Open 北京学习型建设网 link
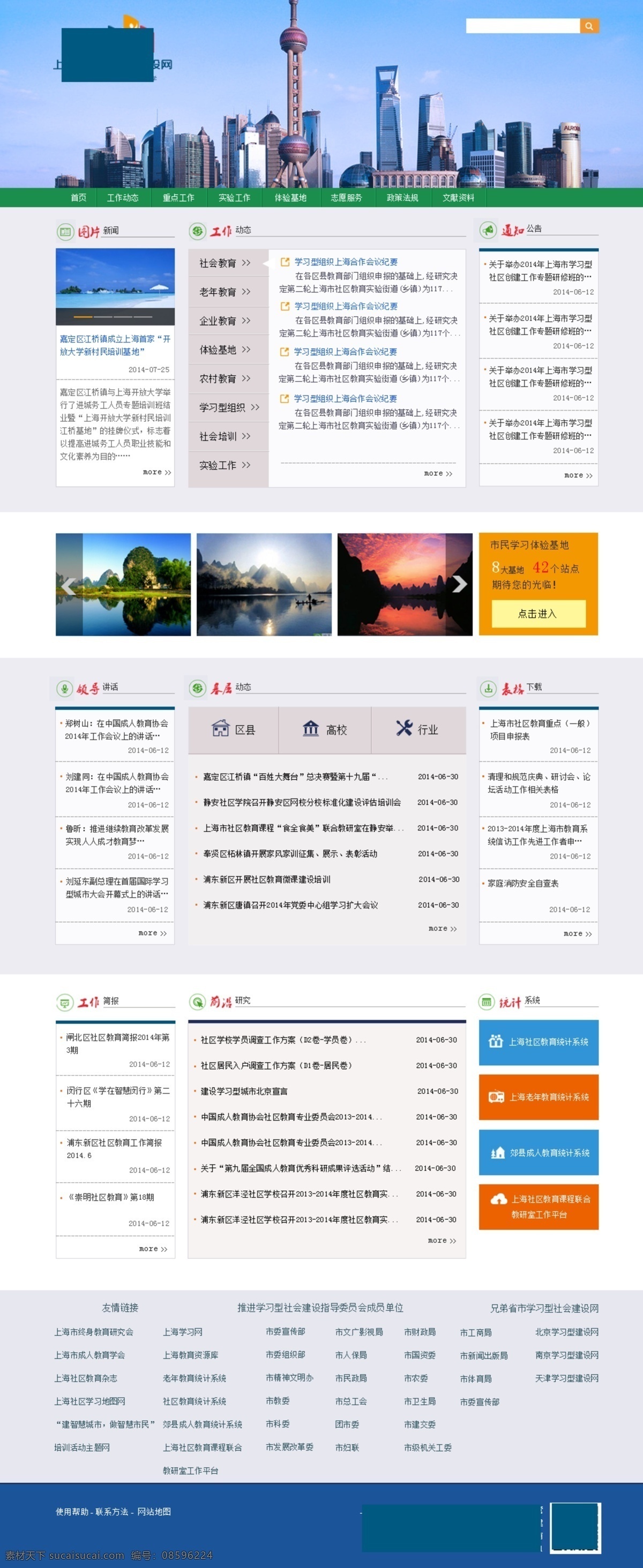 [567, 1332]
